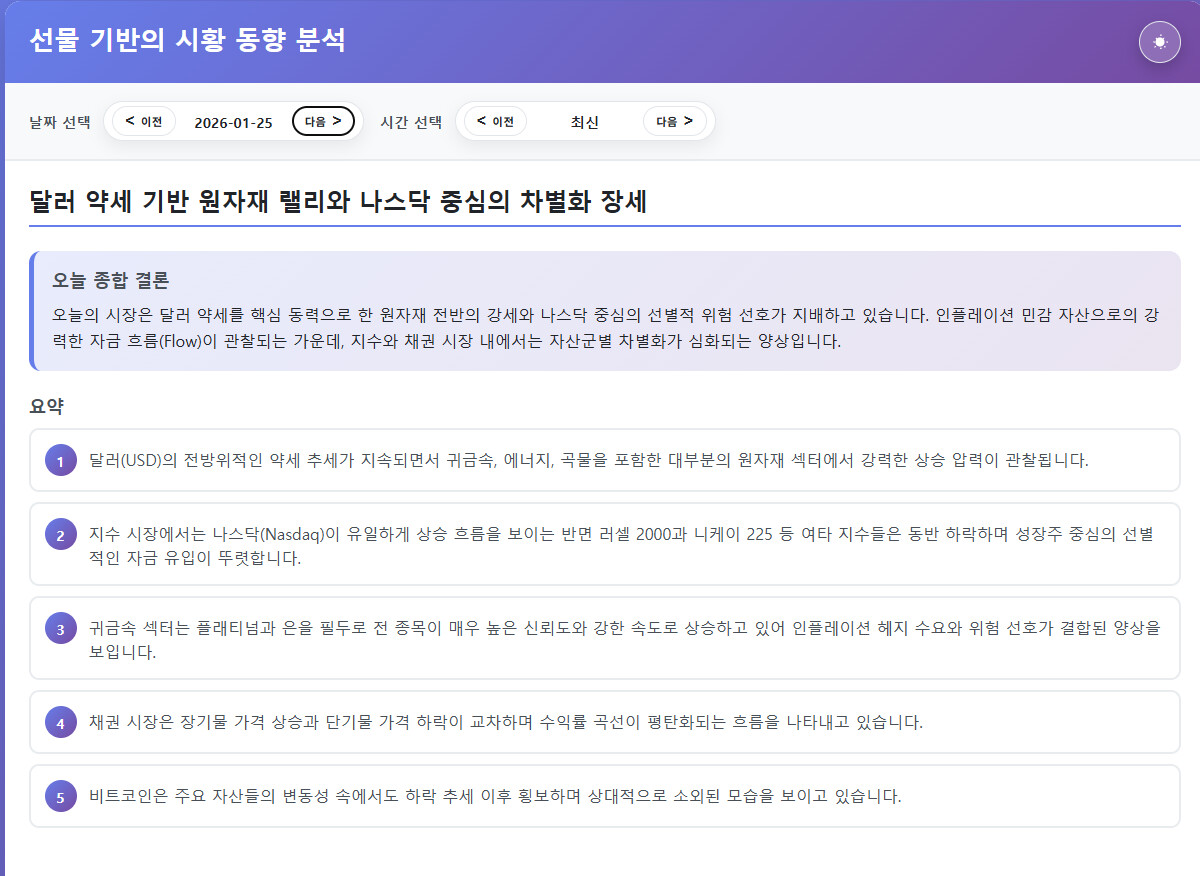
Task: Select the '최신' time value
Action: pyautogui.click(x=584, y=122)
